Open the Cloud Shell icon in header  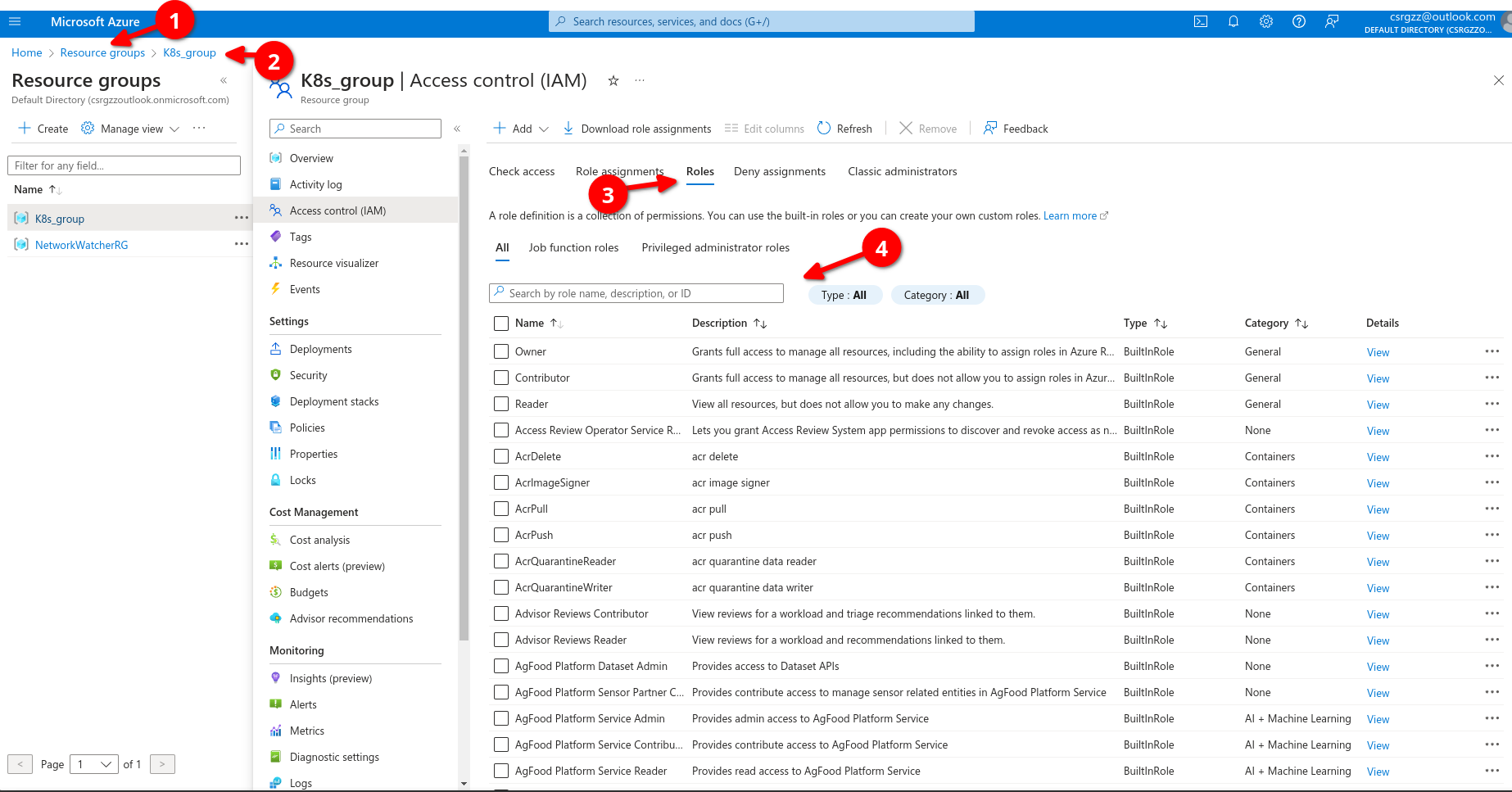click(x=1201, y=22)
